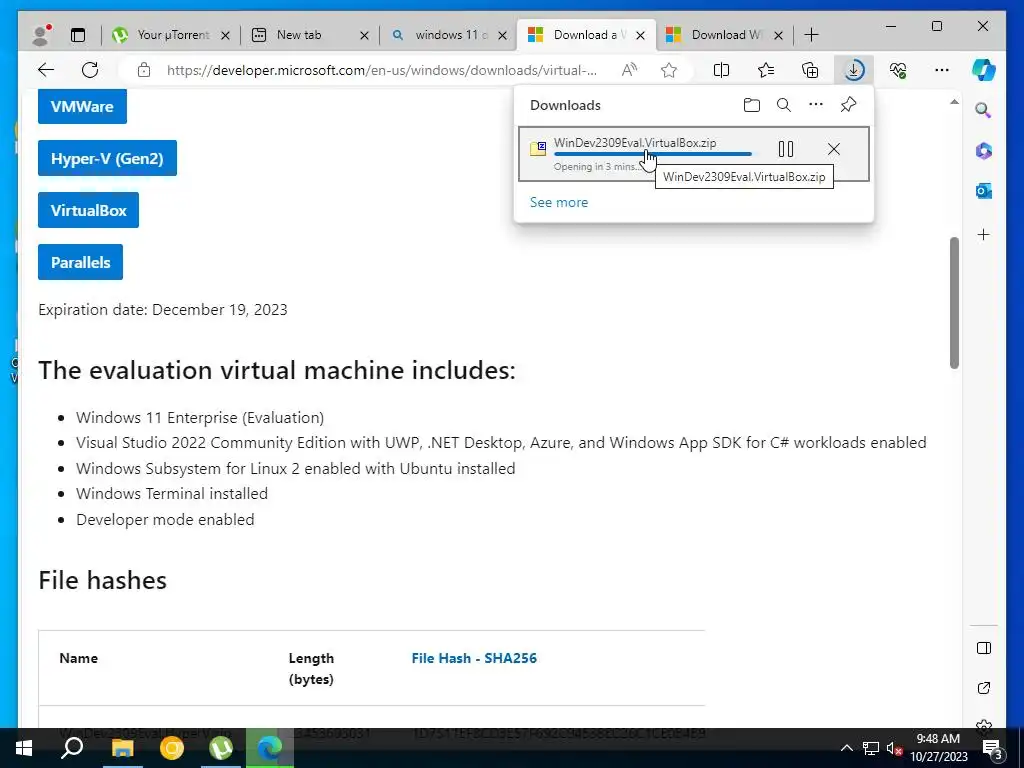Open more options in Downloads panel

click(x=816, y=104)
